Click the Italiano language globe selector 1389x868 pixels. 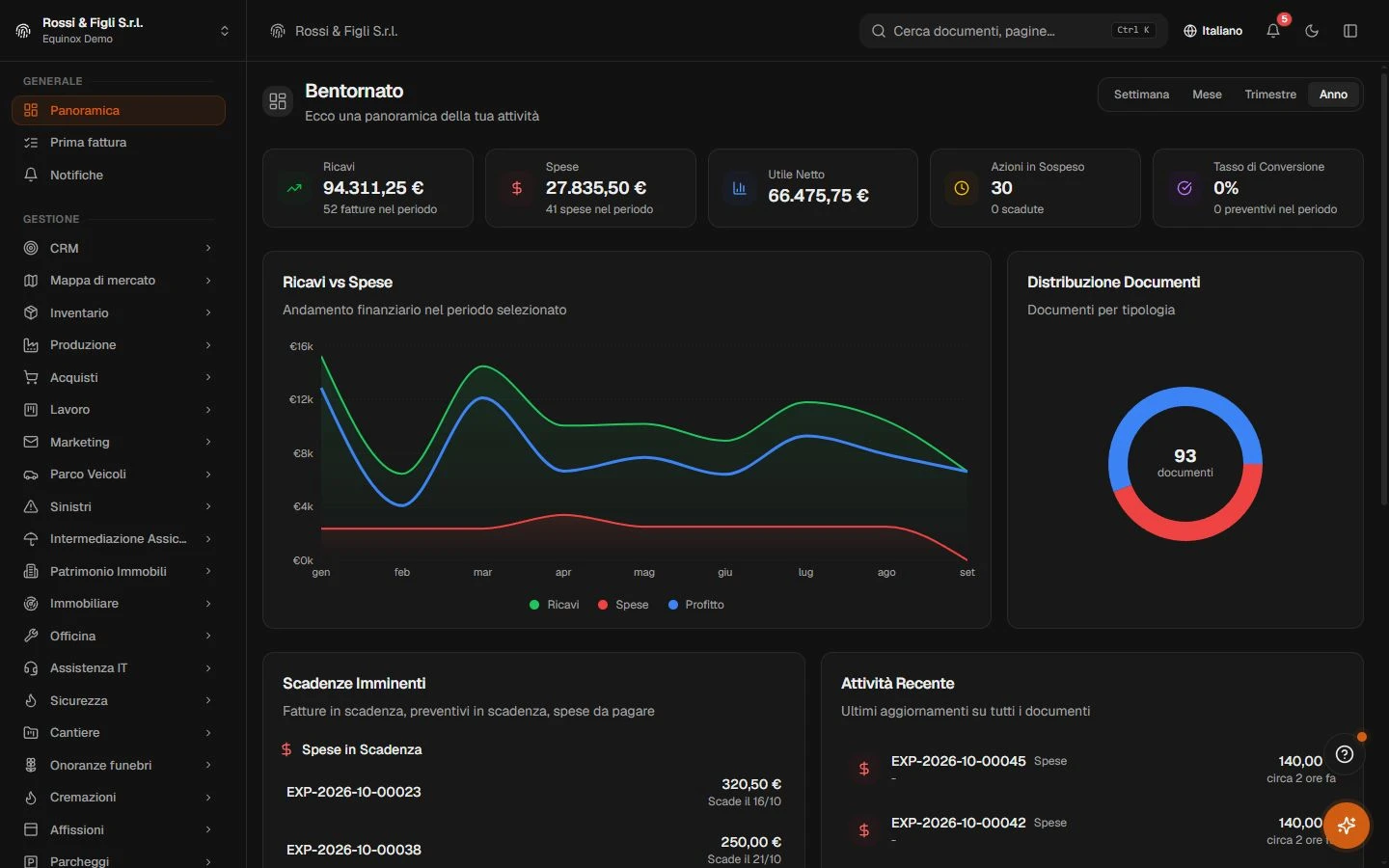point(1212,31)
